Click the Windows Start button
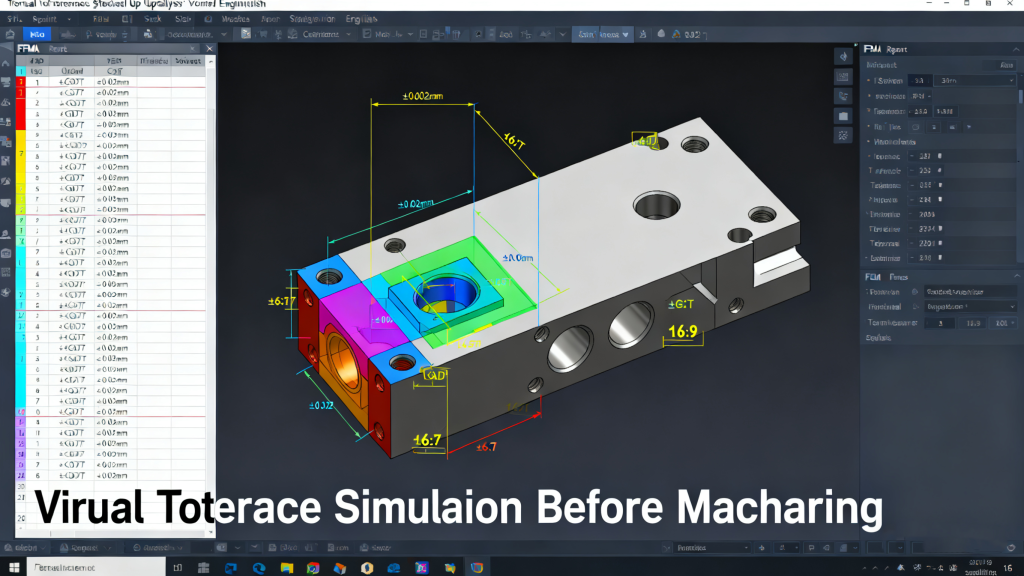The image size is (1024, 576). point(14,567)
